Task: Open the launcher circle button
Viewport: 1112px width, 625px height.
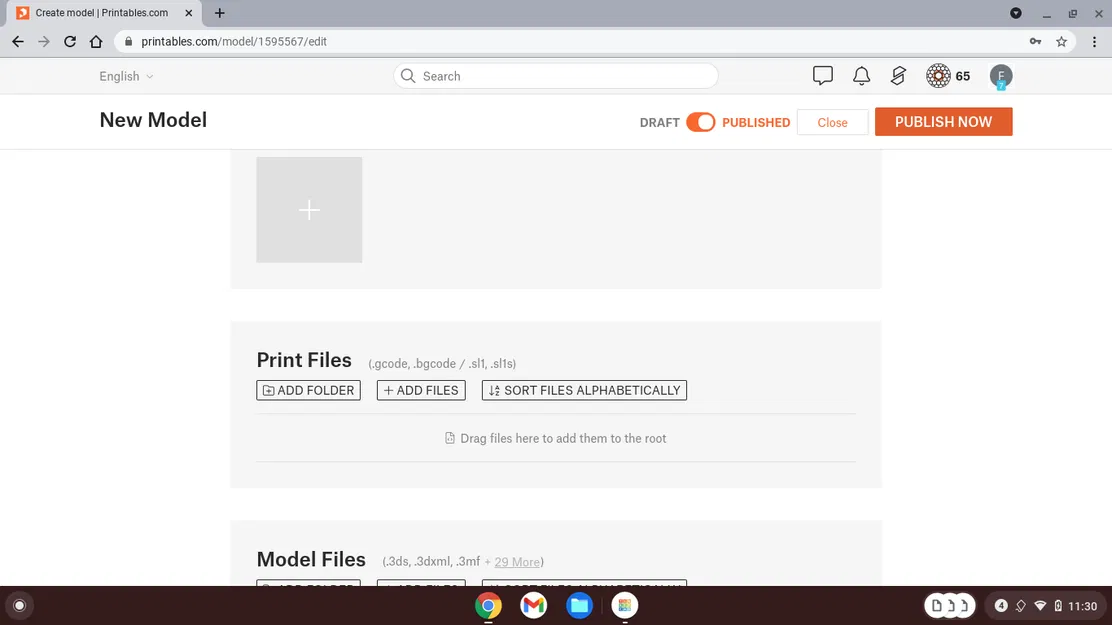Action: click(x=19, y=605)
